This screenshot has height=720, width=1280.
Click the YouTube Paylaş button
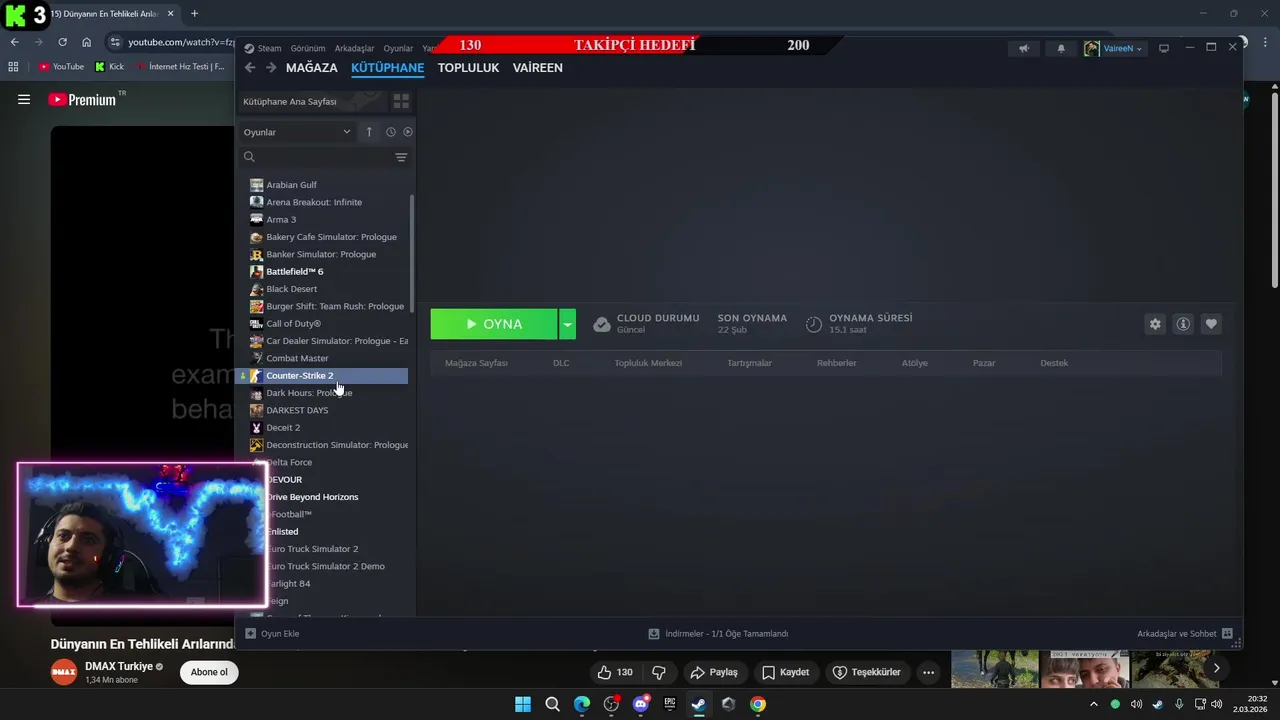[714, 672]
